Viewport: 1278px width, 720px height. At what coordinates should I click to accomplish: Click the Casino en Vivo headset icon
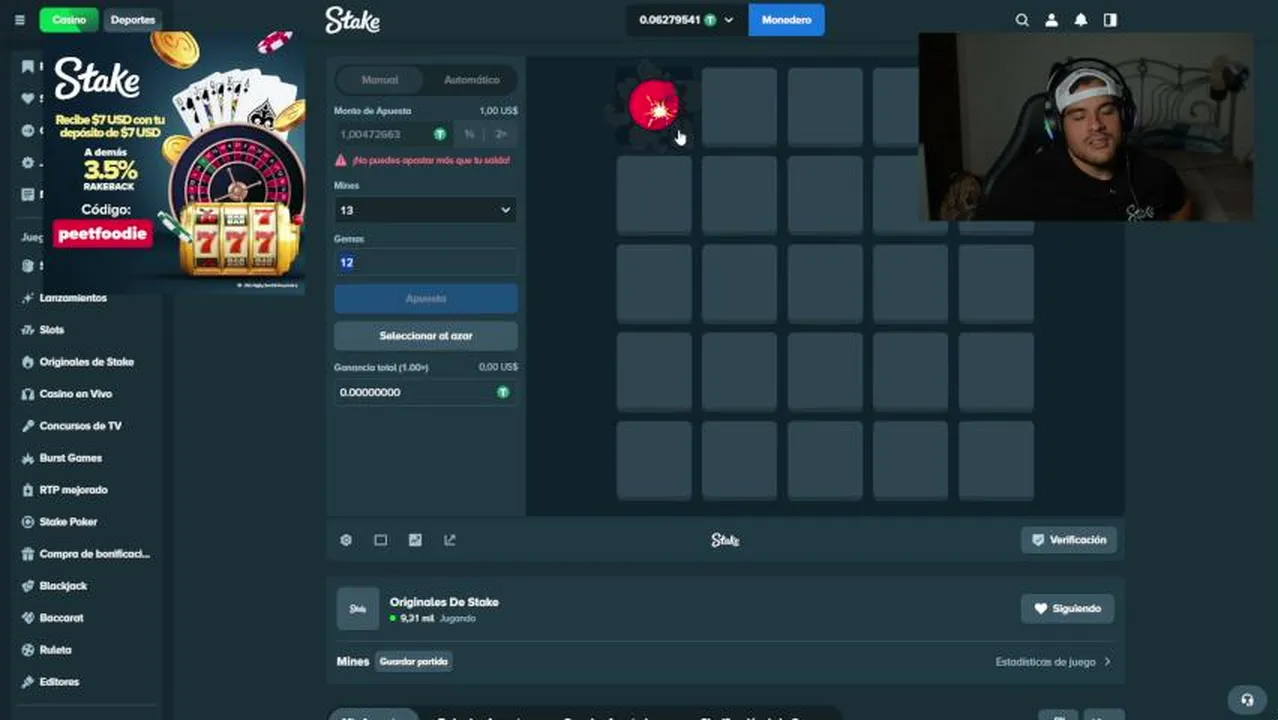point(28,394)
